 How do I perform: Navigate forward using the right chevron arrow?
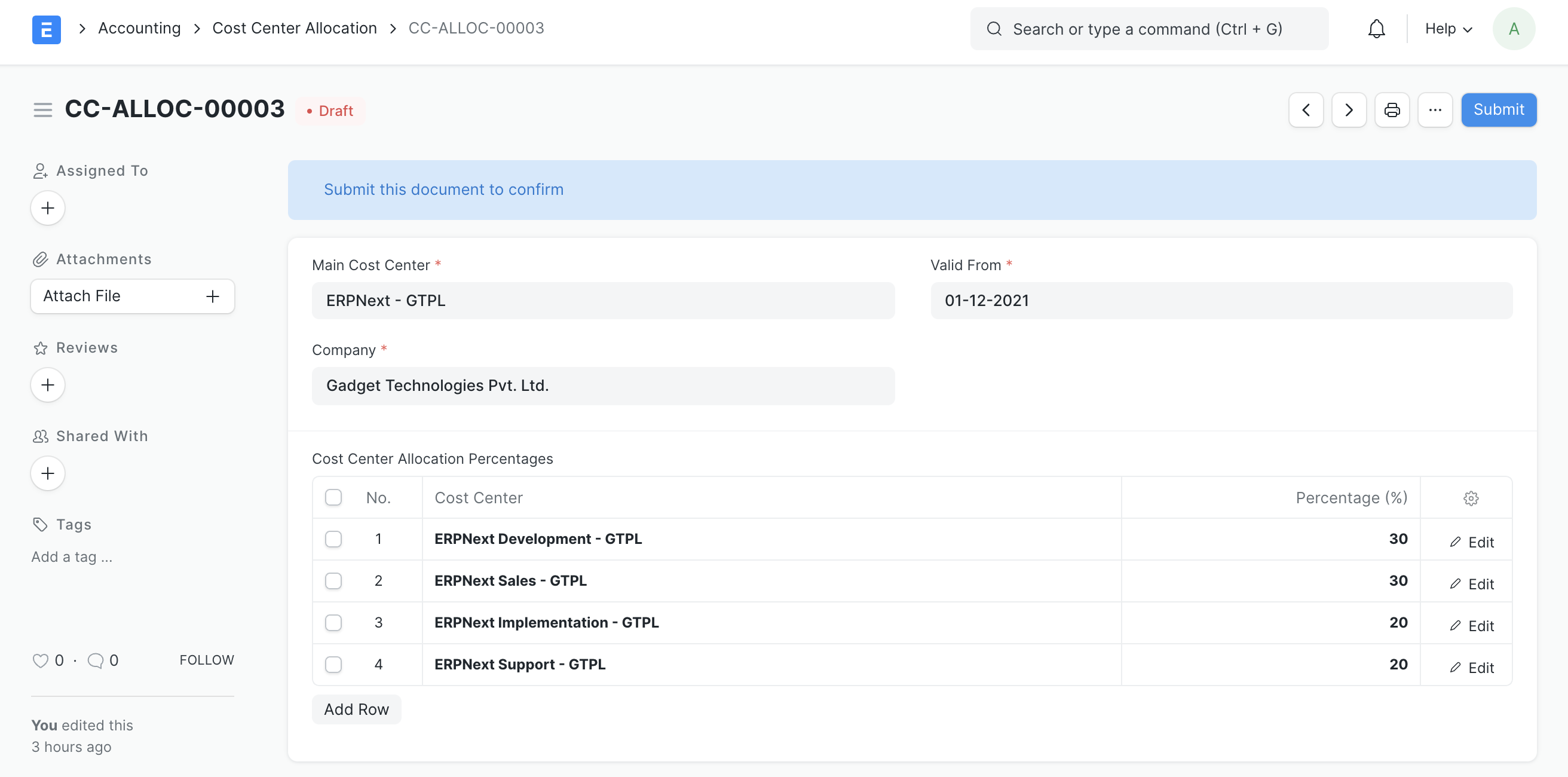click(1349, 109)
